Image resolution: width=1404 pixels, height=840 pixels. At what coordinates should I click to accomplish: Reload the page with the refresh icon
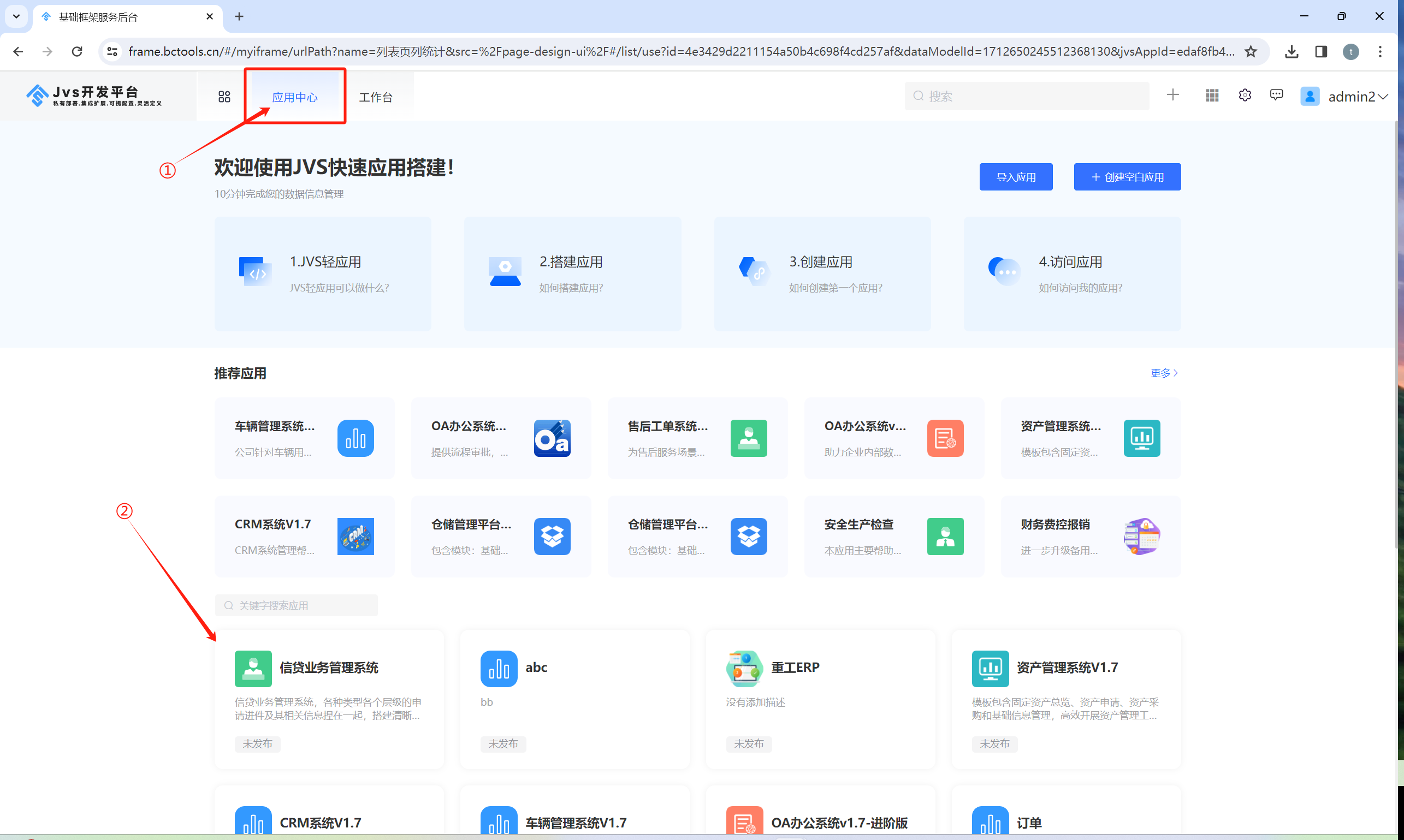[x=77, y=51]
